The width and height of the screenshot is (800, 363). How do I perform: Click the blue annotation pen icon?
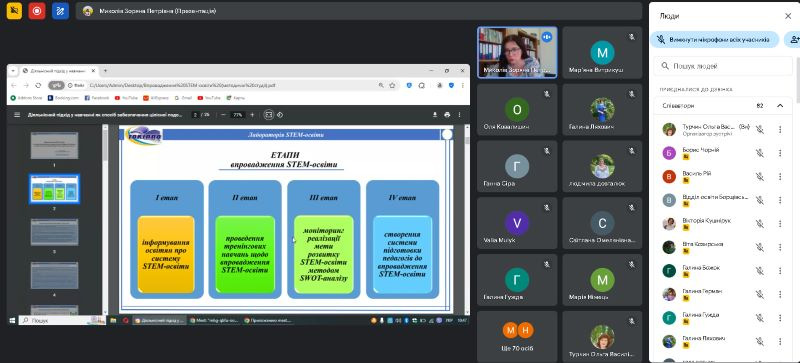60,10
